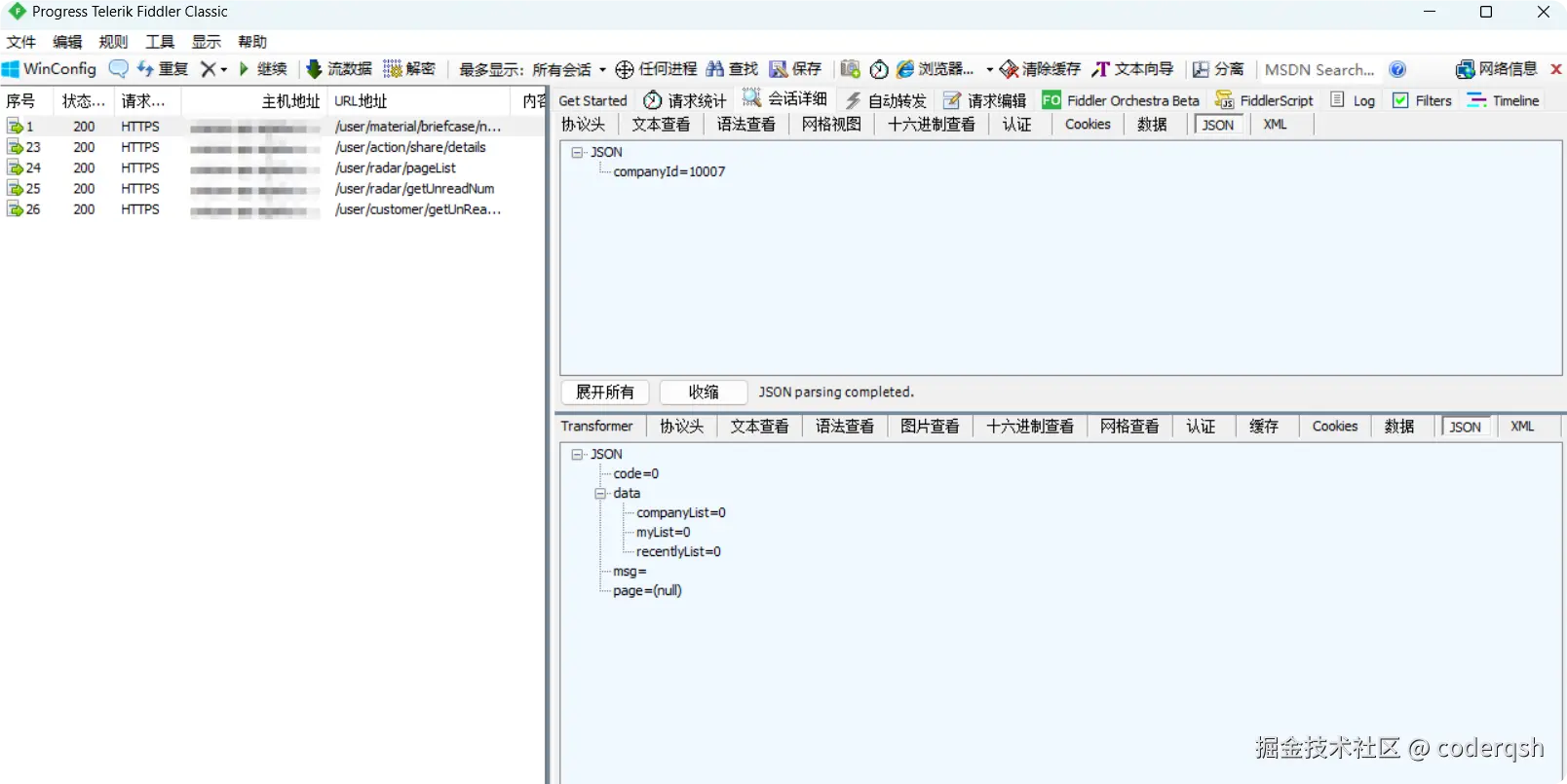Select response caching (缓存) tab
Viewport: 1567px width, 784px height.
coord(1264,427)
